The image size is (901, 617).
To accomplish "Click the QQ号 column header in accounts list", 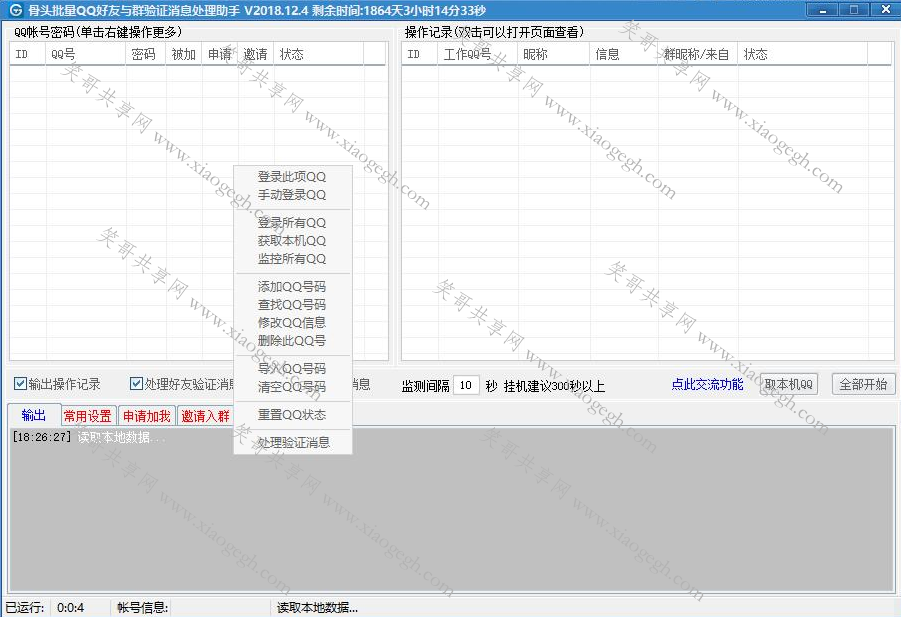I will pos(86,54).
